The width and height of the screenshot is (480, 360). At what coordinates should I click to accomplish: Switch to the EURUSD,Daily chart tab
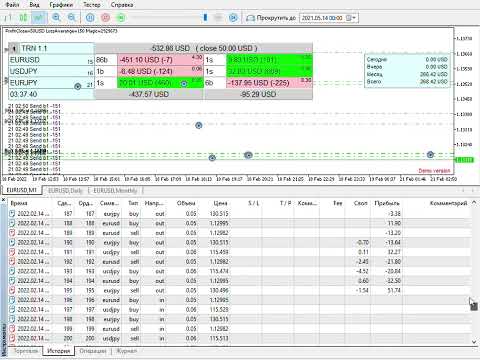point(65,191)
